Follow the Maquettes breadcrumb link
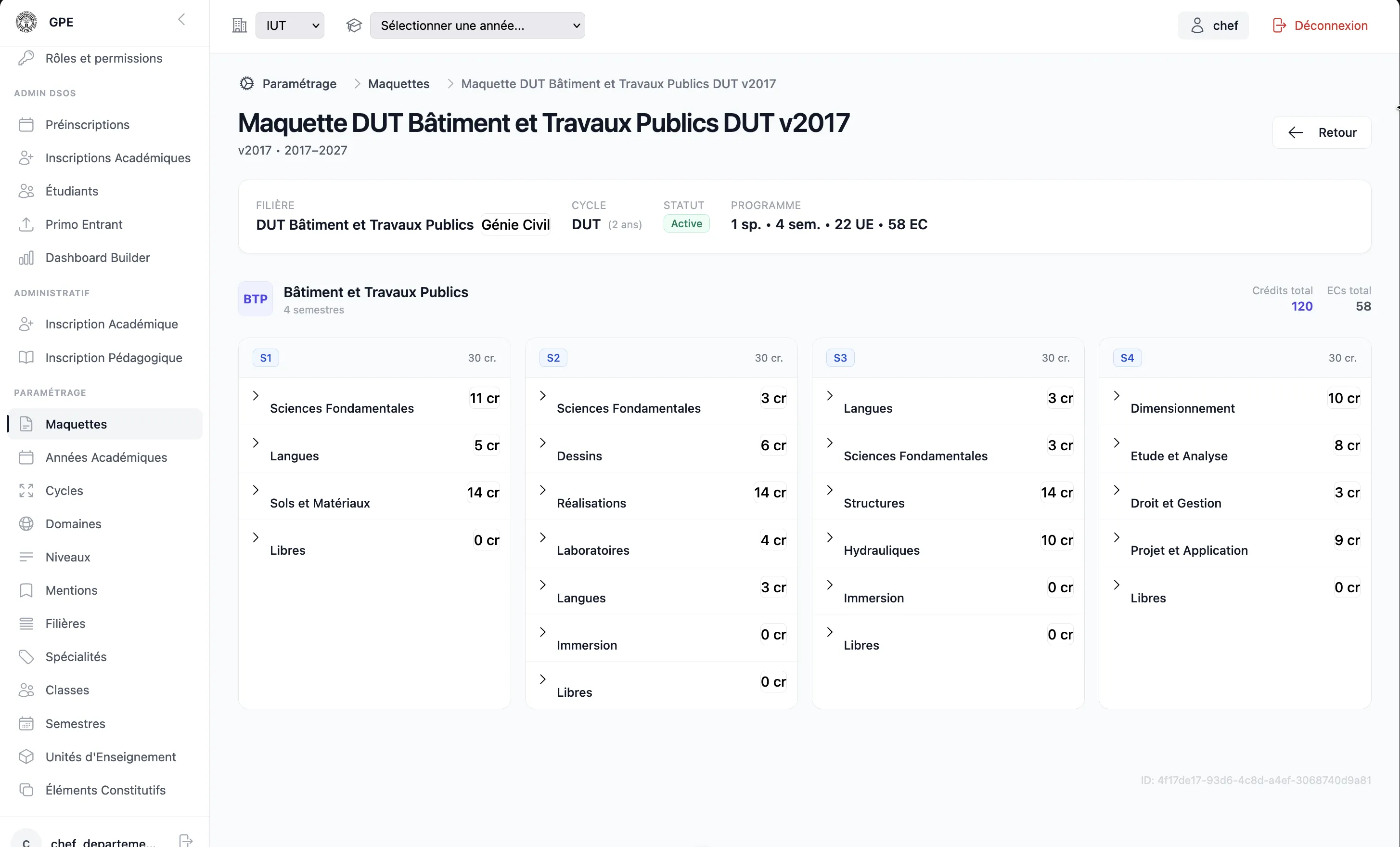1400x847 pixels. pos(399,84)
